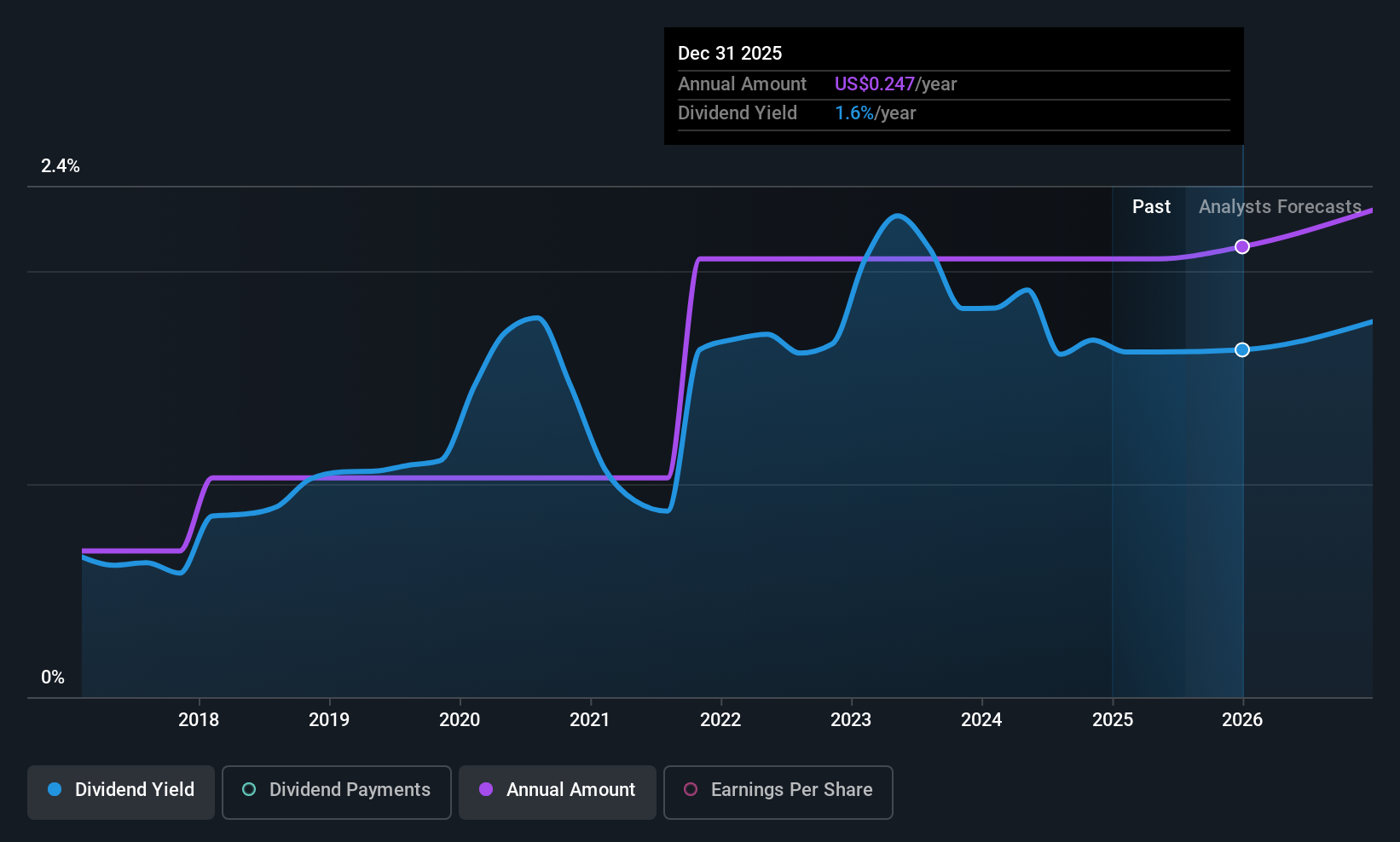Click the Past label on chart
Viewport: 1400px width, 842px height.
coord(1151,207)
